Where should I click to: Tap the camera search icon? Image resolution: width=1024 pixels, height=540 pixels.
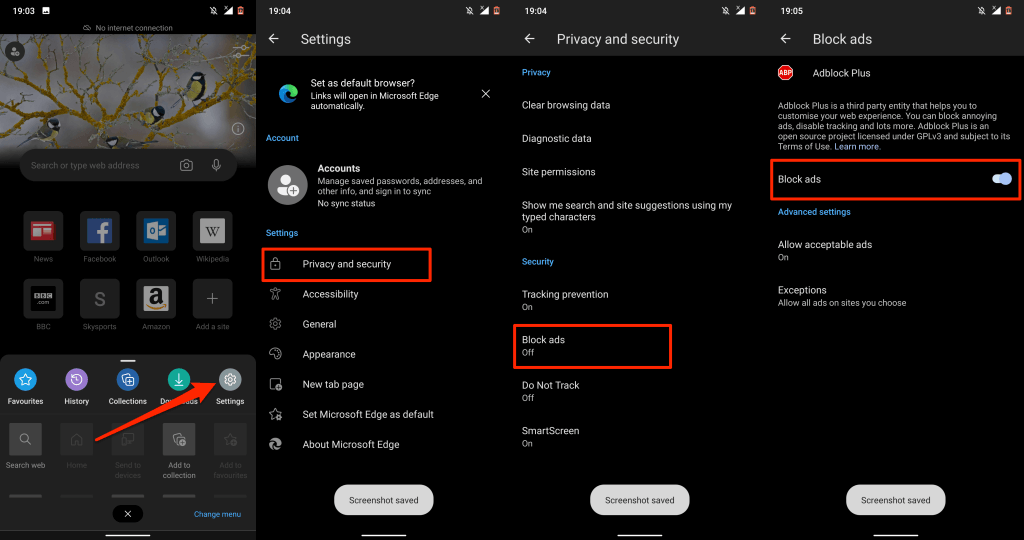(186, 165)
